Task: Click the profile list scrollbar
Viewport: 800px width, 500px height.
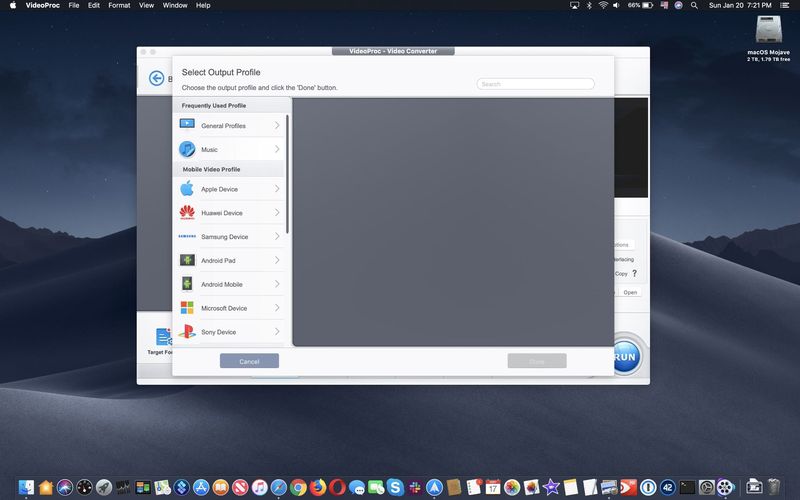Action: tap(287, 174)
